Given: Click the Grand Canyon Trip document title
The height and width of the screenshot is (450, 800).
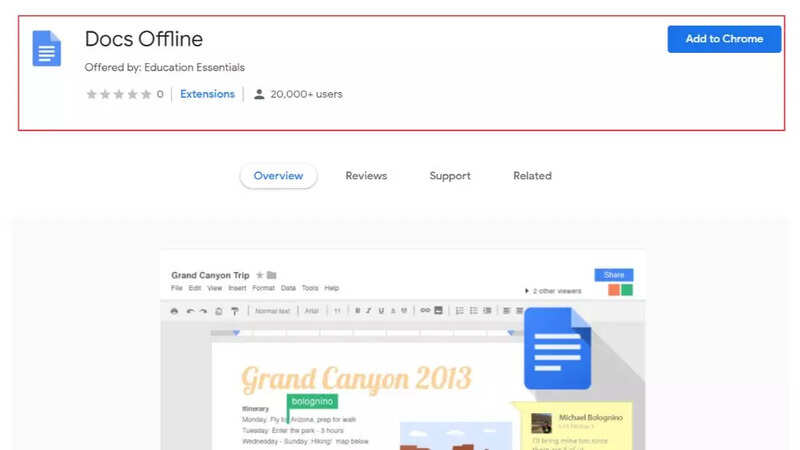Looking at the screenshot, I should point(210,275).
